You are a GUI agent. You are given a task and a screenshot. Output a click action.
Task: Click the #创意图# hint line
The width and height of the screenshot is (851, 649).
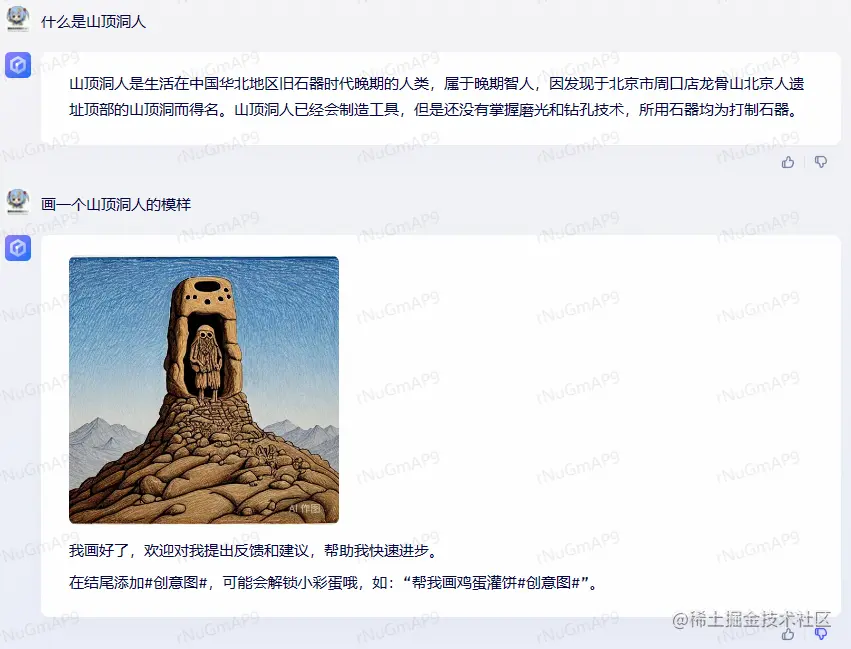tap(334, 583)
